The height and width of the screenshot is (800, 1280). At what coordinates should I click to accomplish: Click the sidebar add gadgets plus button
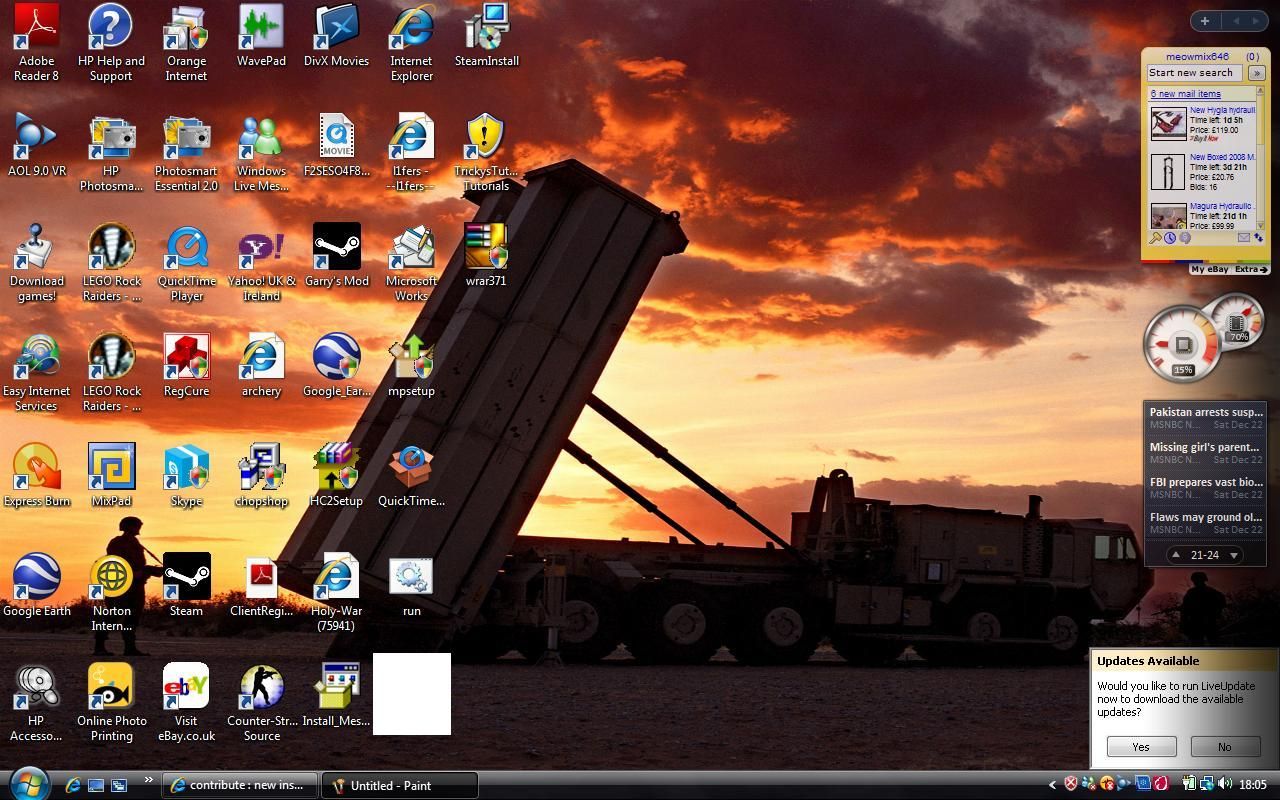[1205, 20]
